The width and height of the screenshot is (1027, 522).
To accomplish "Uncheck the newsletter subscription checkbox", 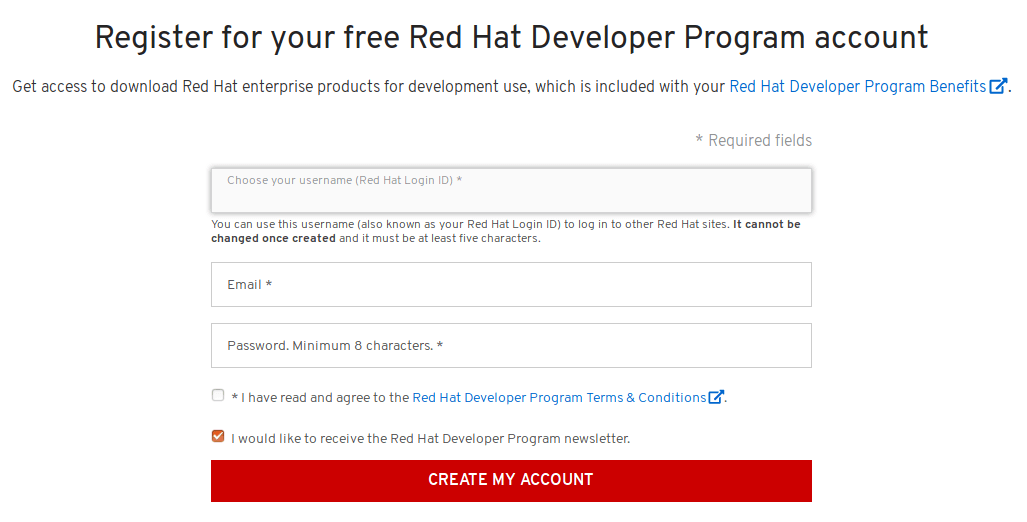I will point(218,436).
